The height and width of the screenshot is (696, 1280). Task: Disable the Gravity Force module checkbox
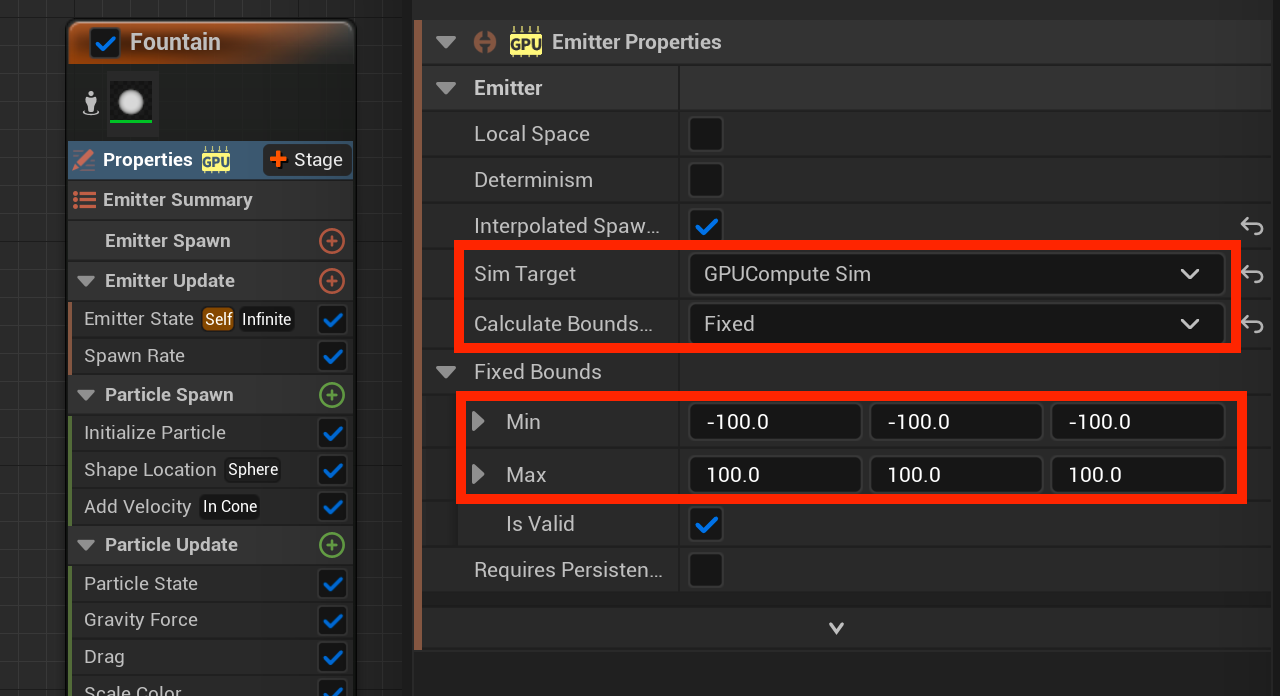pos(332,620)
